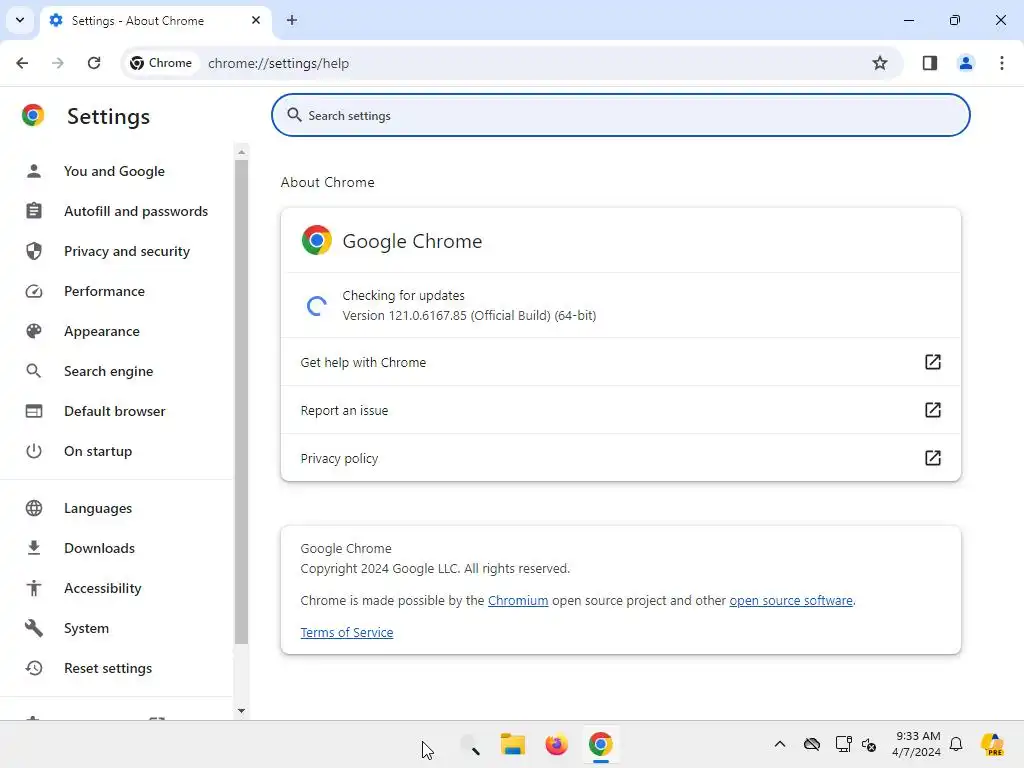The width and height of the screenshot is (1024, 768).
Task: Click the muted volume tray icon
Action: tap(869, 744)
